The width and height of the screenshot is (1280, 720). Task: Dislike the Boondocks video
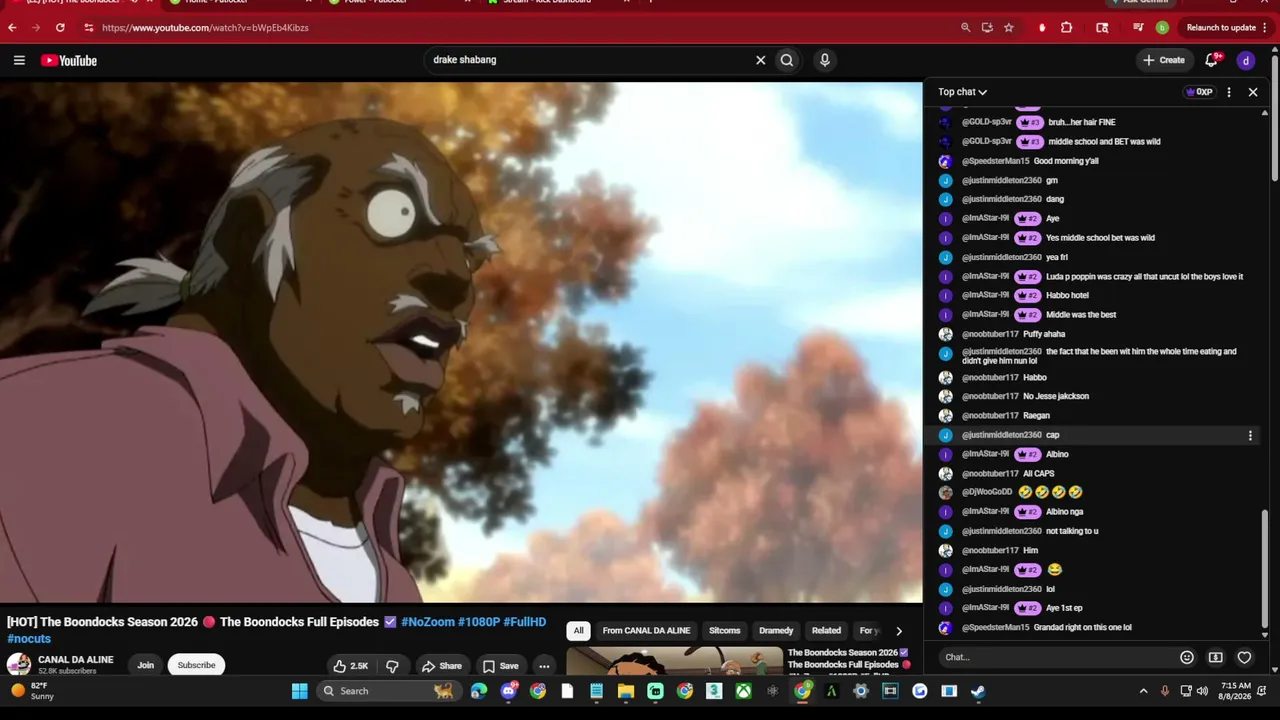point(393,666)
